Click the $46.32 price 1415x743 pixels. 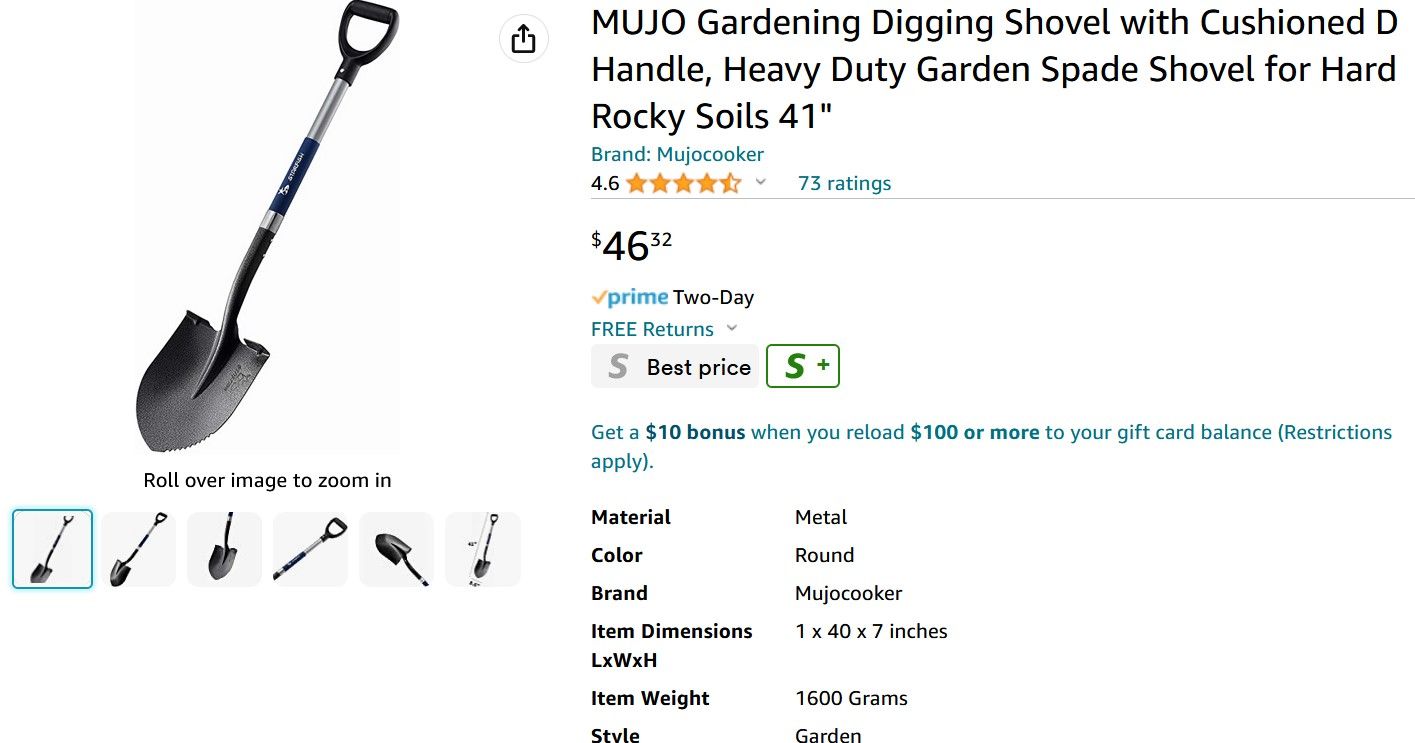[x=632, y=246]
